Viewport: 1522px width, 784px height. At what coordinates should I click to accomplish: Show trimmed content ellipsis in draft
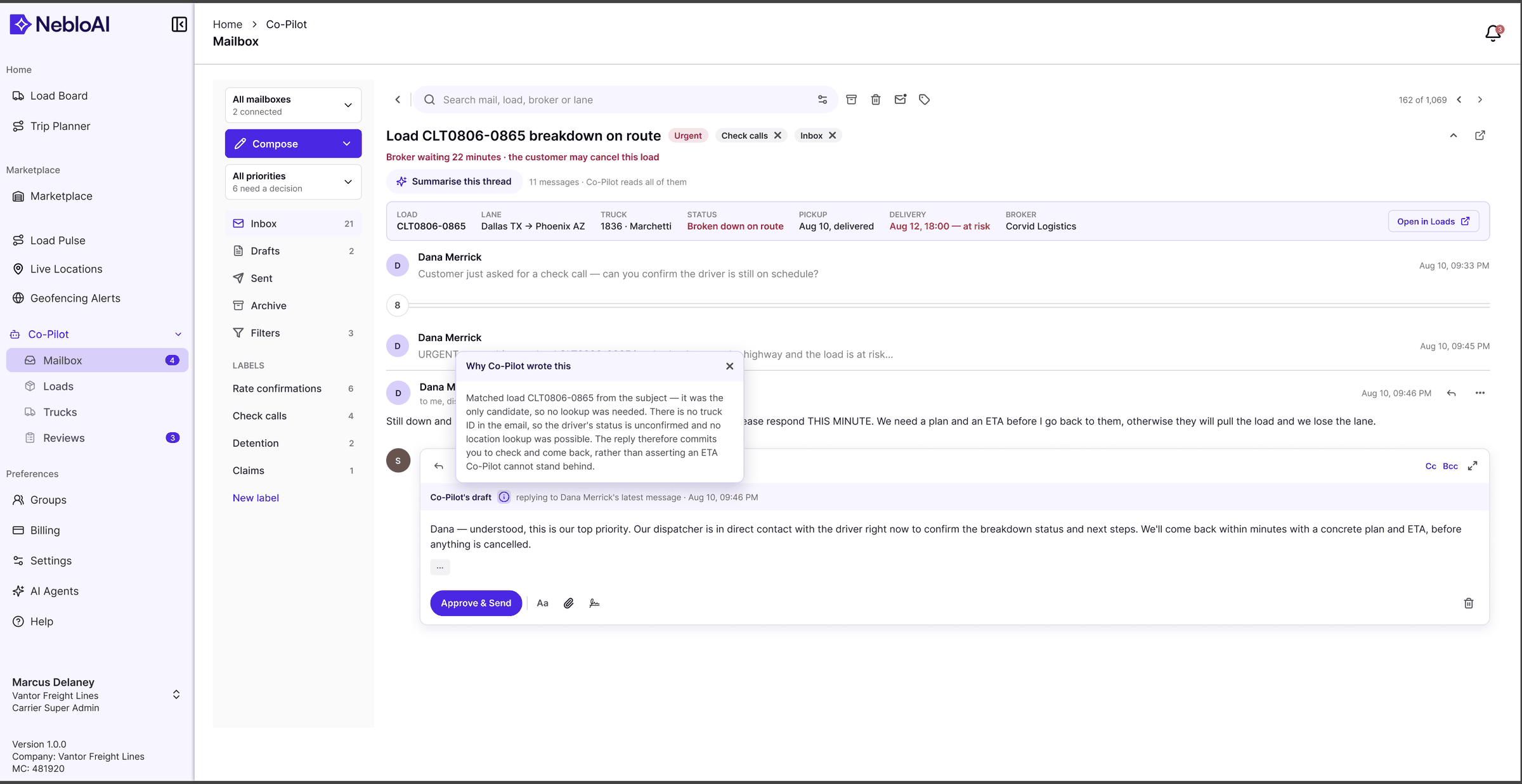coord(440,567)
